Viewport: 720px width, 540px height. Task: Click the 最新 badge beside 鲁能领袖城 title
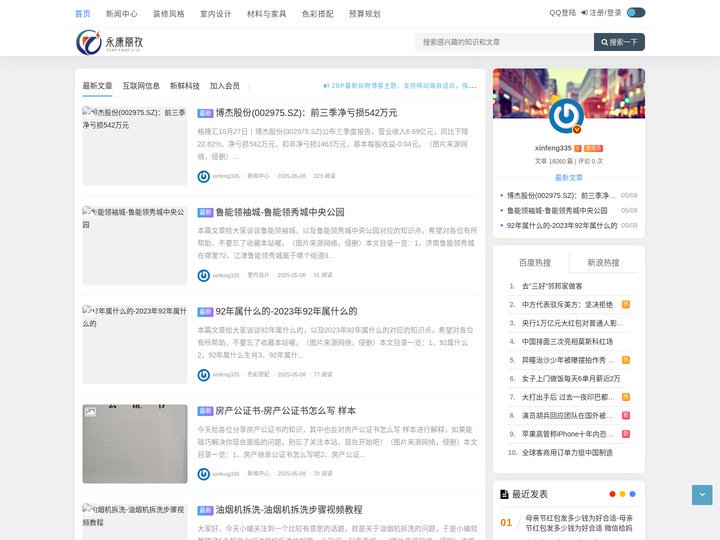coord(205,213)
